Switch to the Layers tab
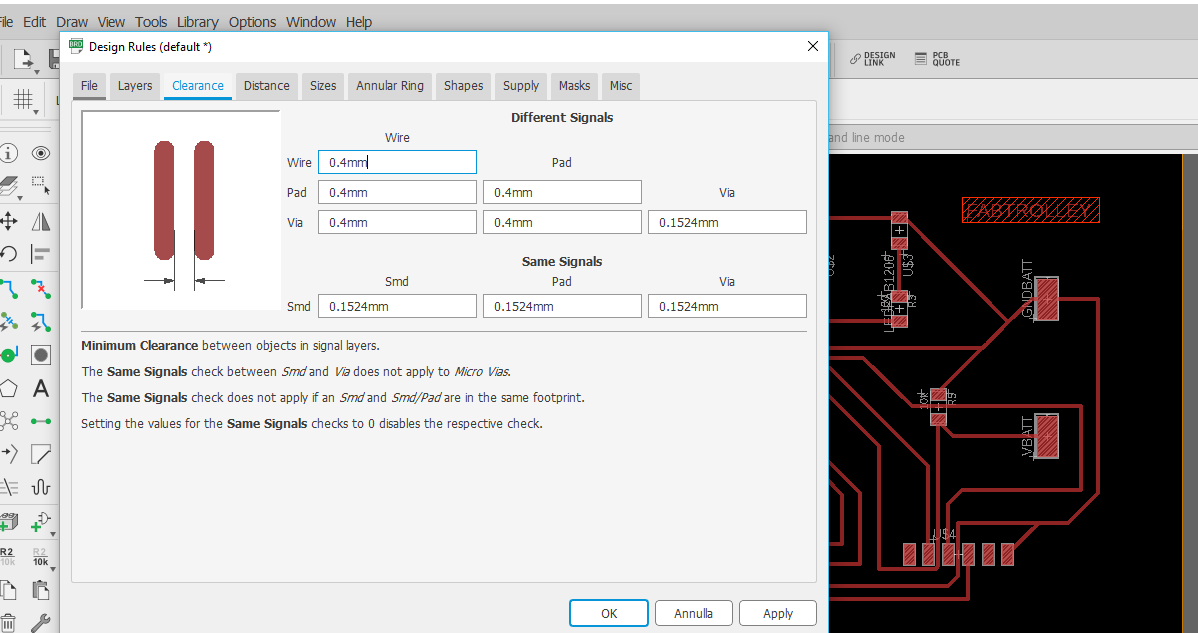Screen dimensions: 1198x633 (x=134, y=86)
